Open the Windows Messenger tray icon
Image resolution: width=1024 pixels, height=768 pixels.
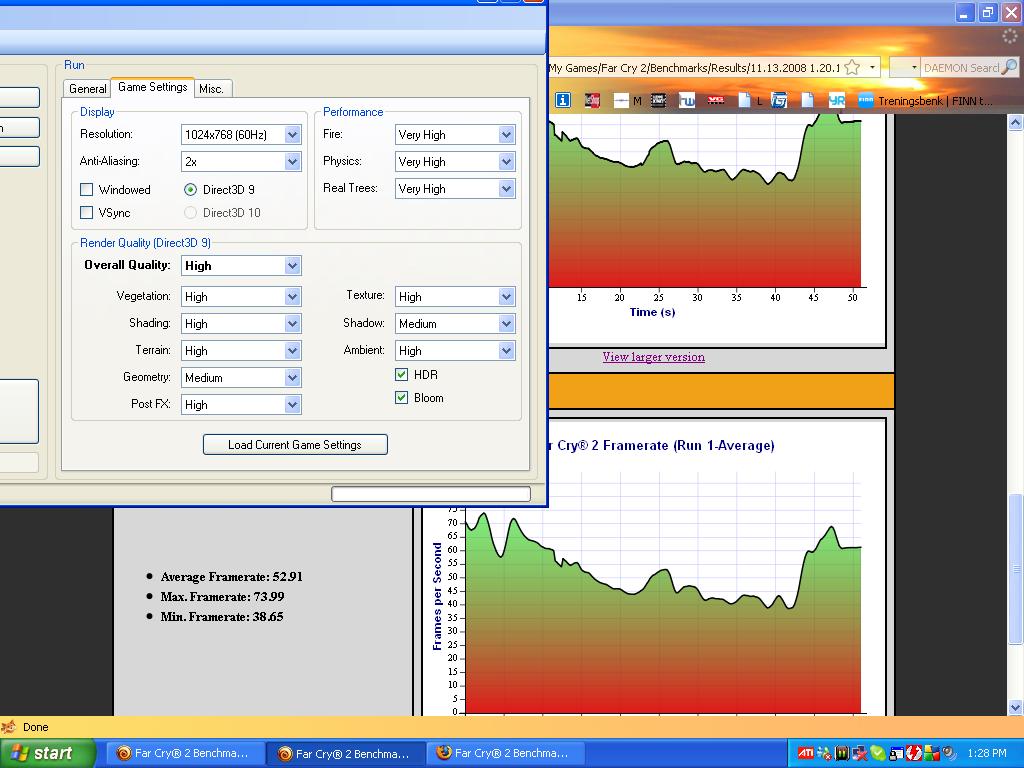(x=825, y=753)
